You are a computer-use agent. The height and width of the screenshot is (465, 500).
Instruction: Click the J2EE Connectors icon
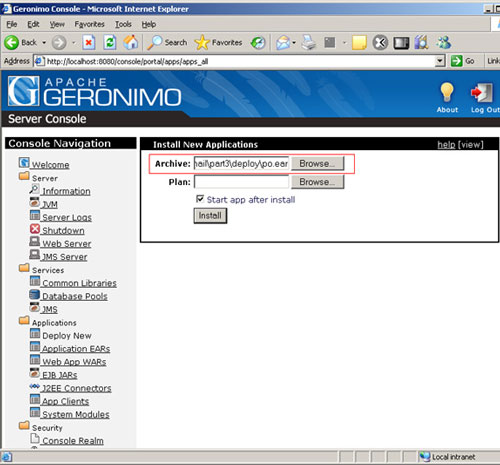(x=34, y=386)
